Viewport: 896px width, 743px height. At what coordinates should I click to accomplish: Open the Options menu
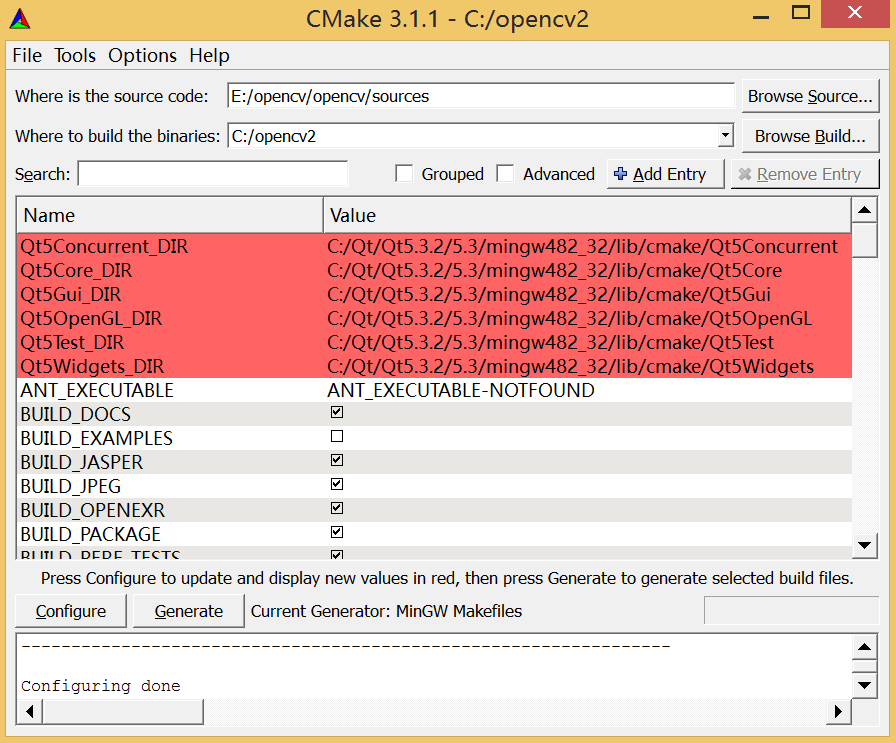(x=142, y=55)
